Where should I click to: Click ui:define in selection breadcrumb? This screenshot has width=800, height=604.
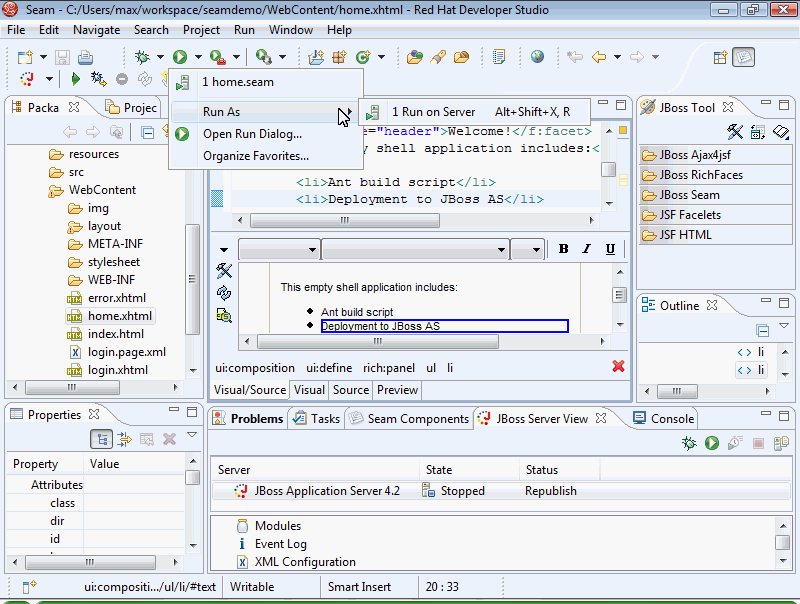click(x=329, y=368)
